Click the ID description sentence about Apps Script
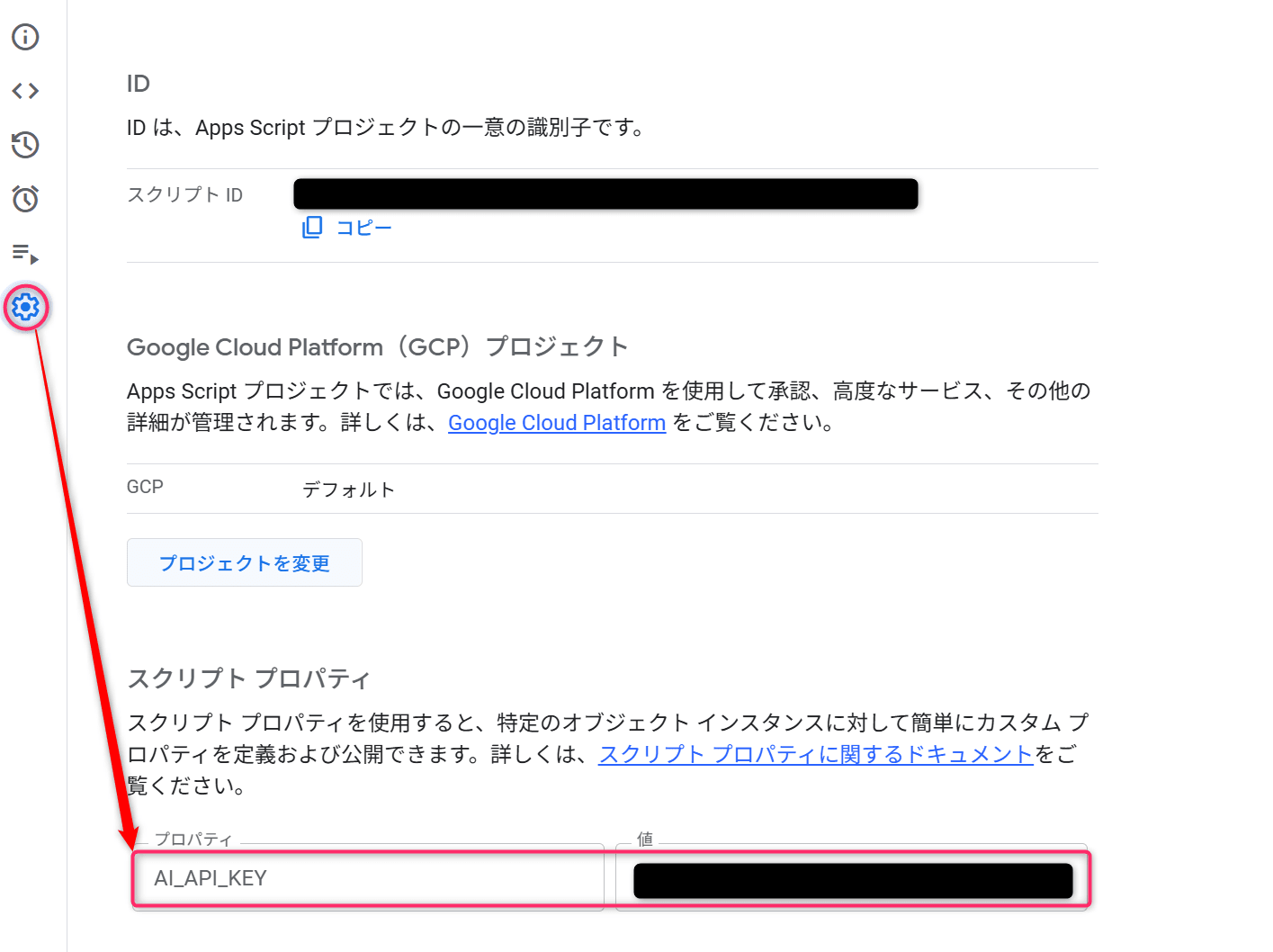Viewport: 1273px width, 952px height. point(387,128)
